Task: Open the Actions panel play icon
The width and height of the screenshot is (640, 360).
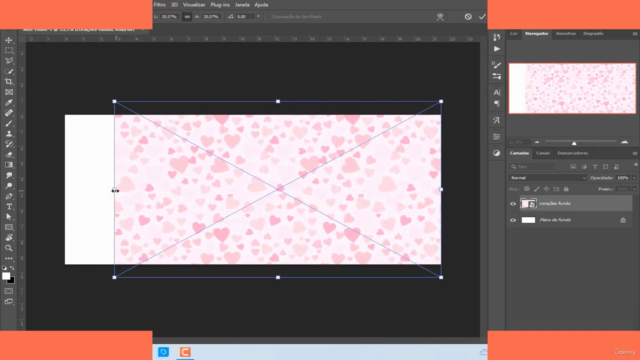Action: tap(497, 49)
